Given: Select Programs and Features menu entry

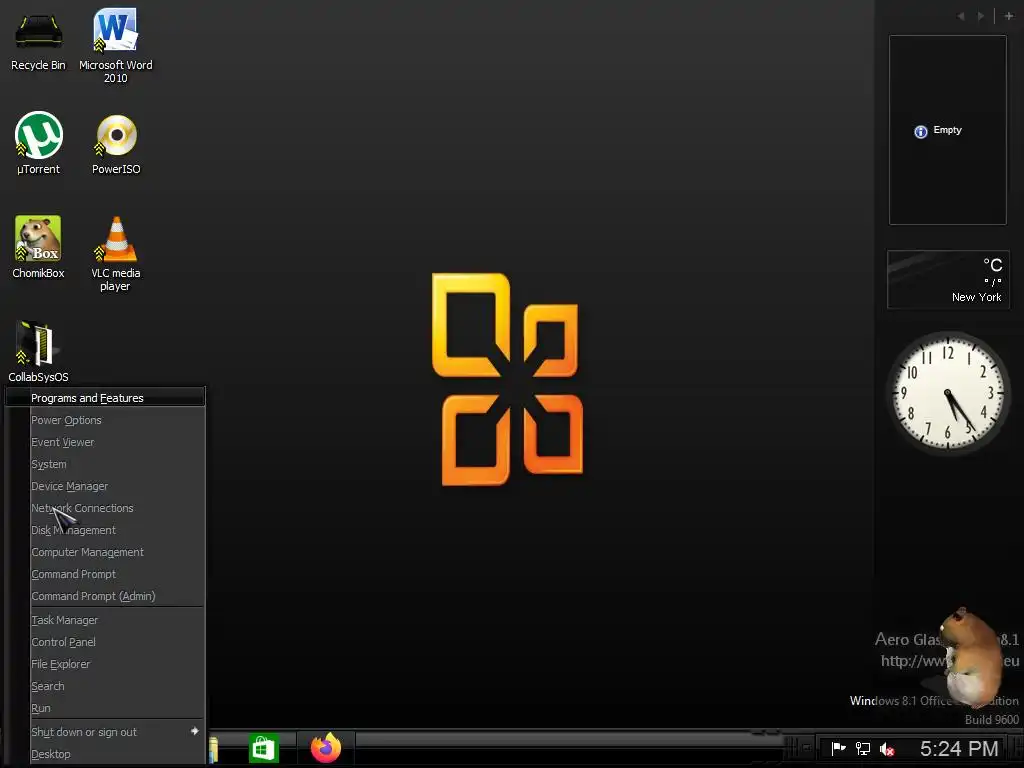Looking at the screenshot, I should pyautogui.click(x=105, y=398).
